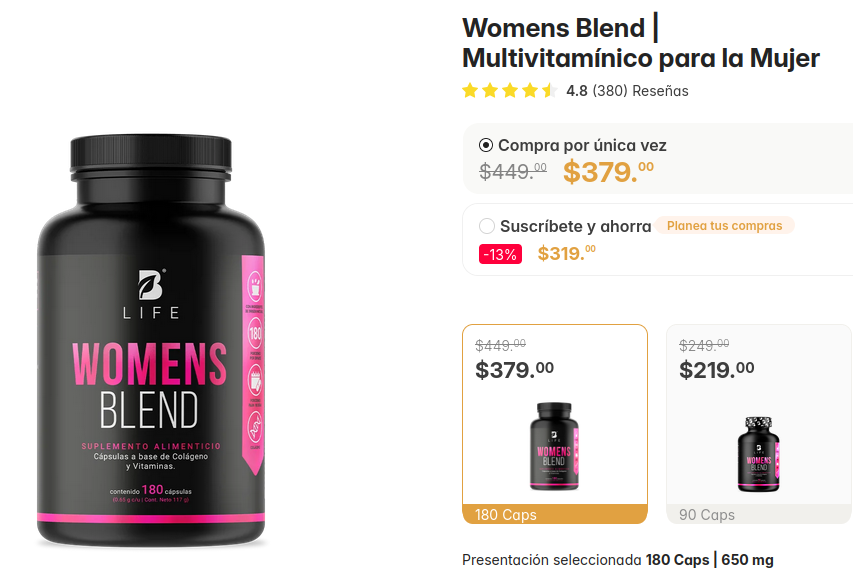Viewport: 853px width, 576px height.
Task: Choose the 90 Caps product option card
Action: 759,424
